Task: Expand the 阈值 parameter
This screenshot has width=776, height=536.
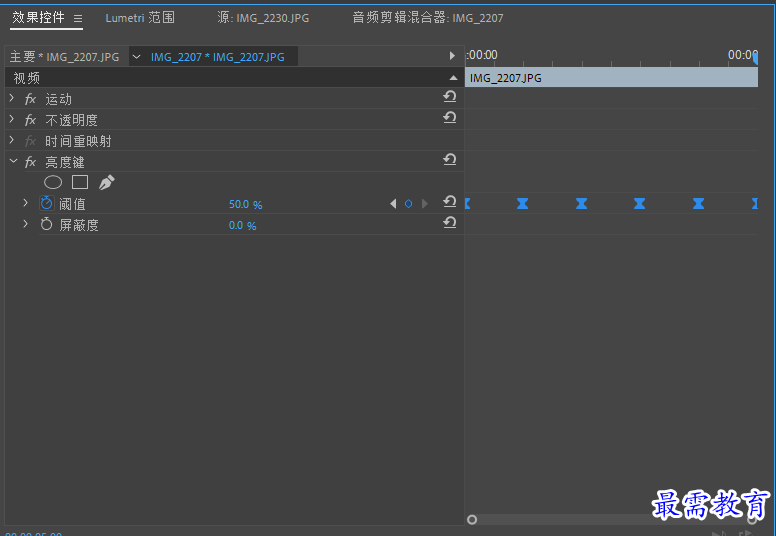Action: (x=26, y=203)
